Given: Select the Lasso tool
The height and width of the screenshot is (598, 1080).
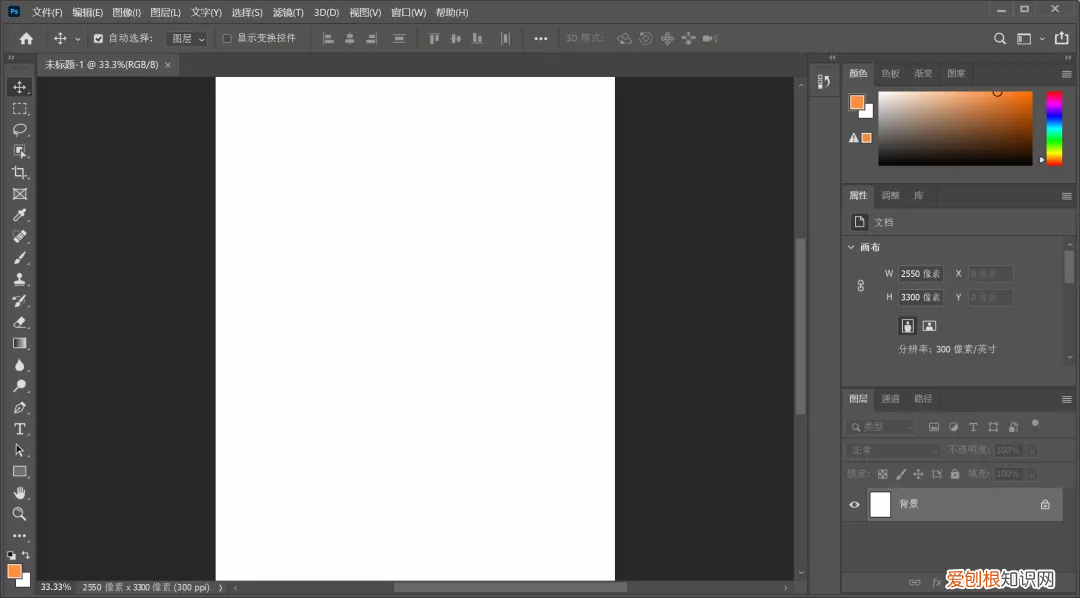Looking at the screenshot, I should (x=19, y=130).
